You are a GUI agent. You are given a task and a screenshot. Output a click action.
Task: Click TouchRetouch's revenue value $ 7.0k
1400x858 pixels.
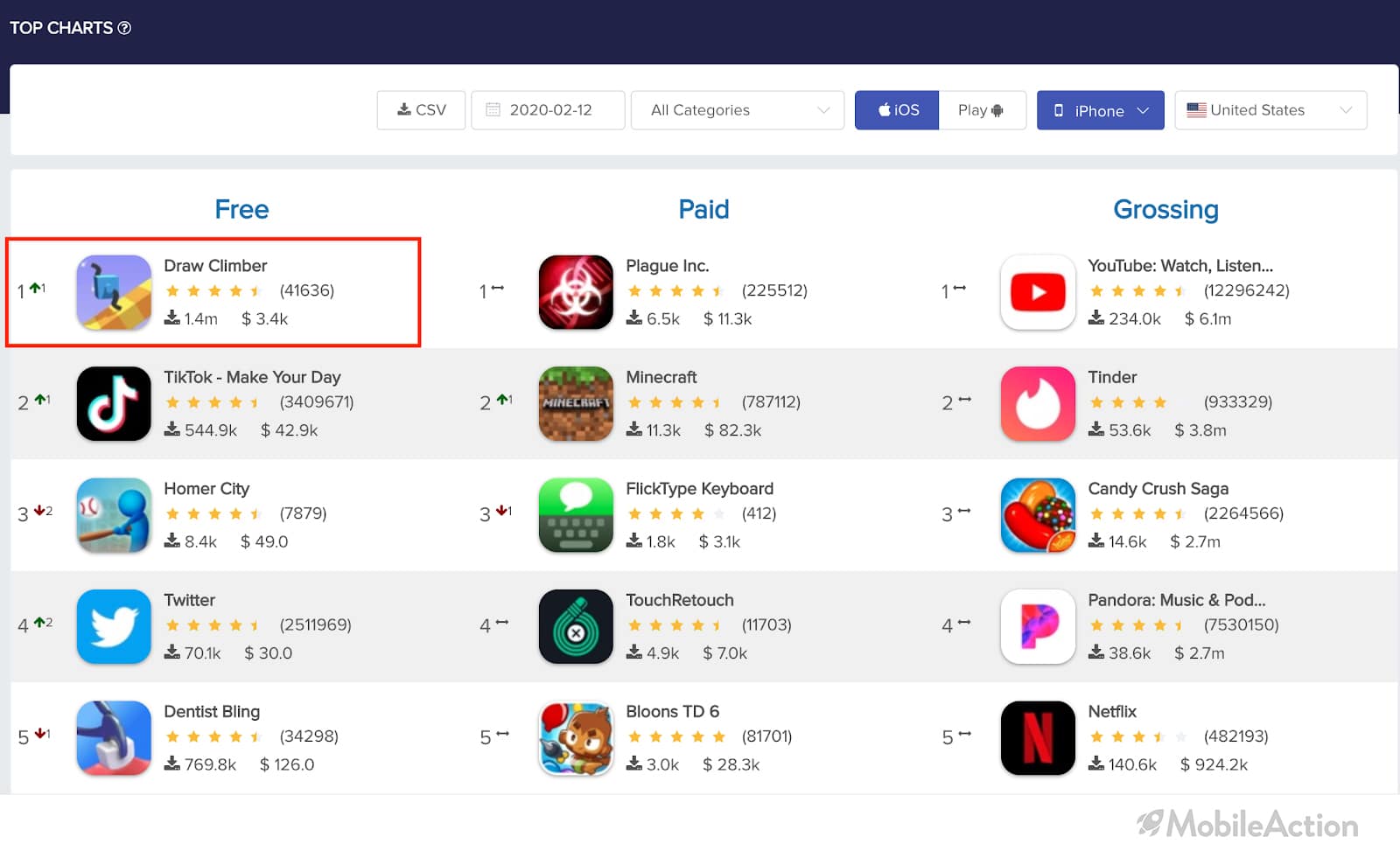(x=725, y=653)
